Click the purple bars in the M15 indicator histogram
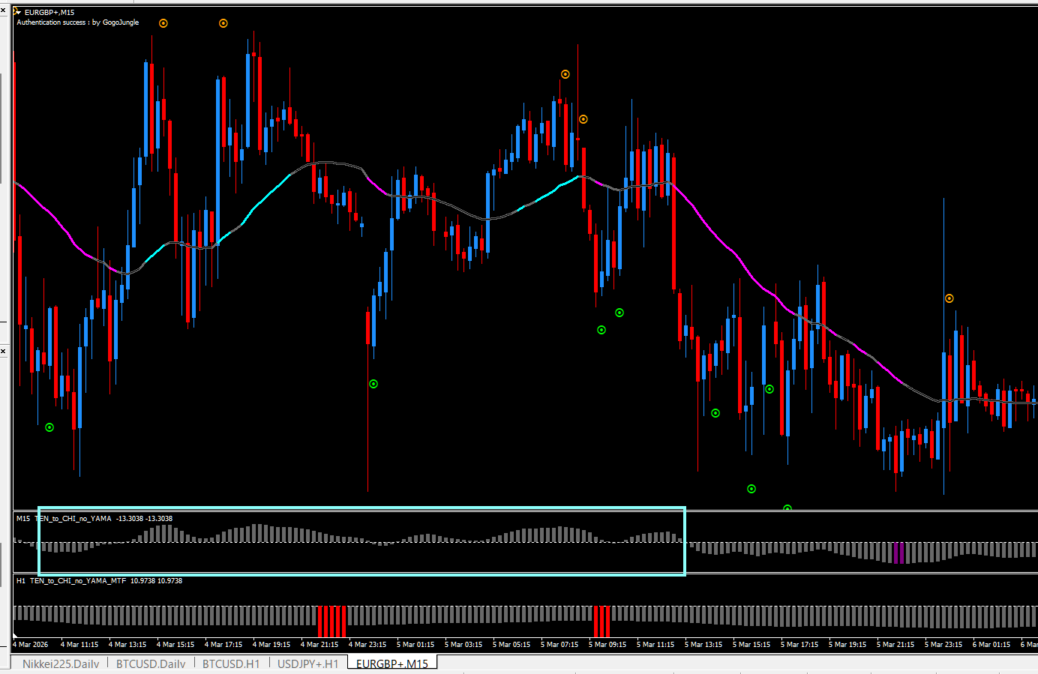1038x674 pixels. coord(898,552)
